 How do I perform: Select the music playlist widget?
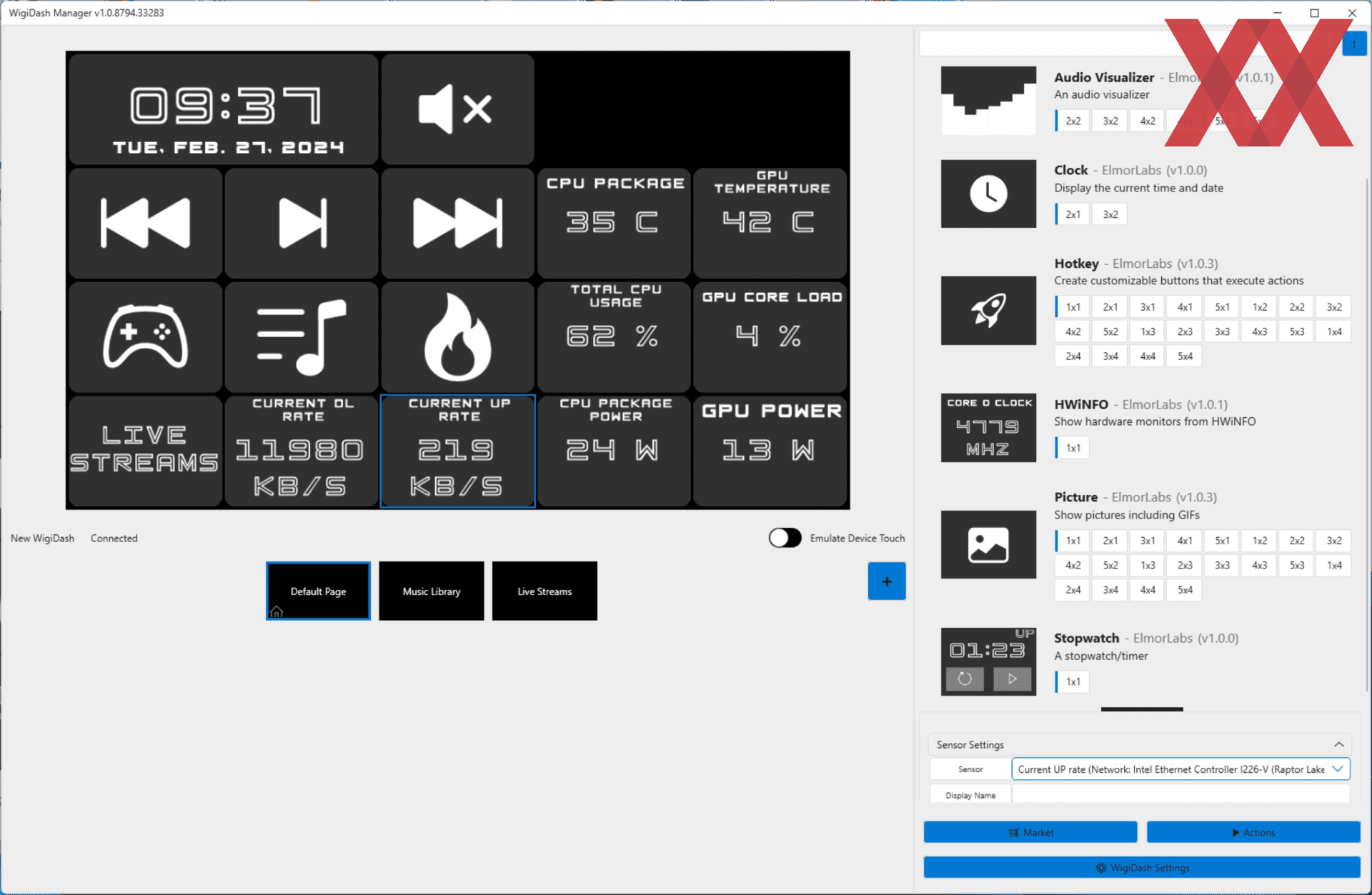point(302,336)
